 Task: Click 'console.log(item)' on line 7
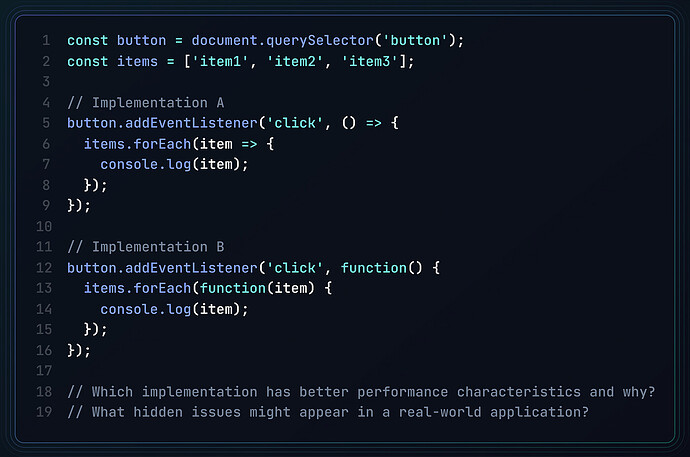[174, 165]
